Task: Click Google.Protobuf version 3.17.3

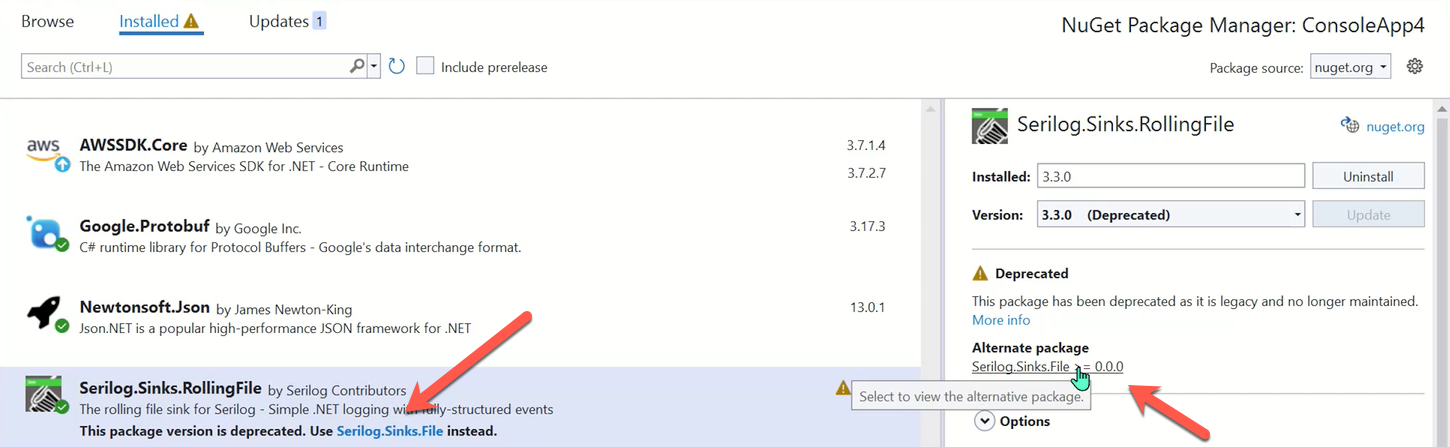Action: [866, 226]
